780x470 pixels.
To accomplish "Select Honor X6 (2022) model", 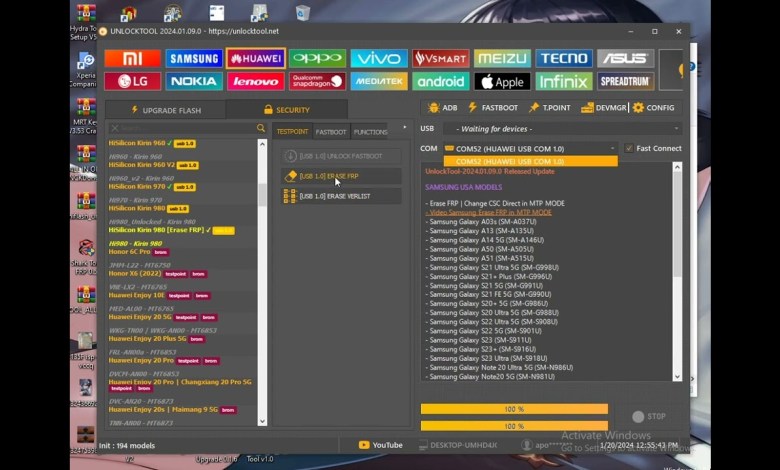I will pos(158,274).
